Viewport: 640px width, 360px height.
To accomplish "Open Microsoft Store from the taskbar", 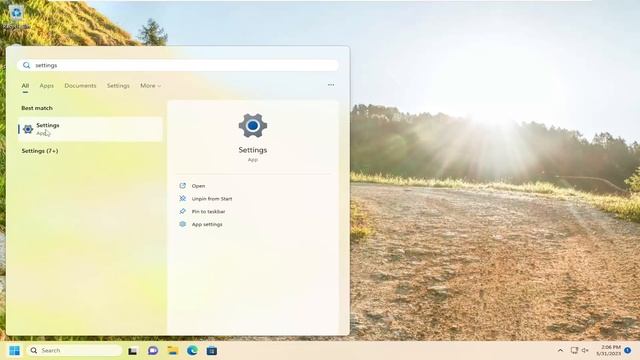I will point(212,351).
